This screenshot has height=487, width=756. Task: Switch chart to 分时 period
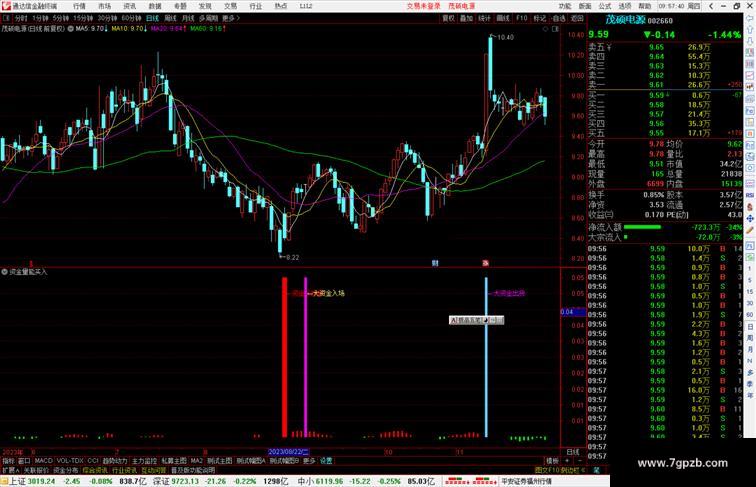coord(21,18)
